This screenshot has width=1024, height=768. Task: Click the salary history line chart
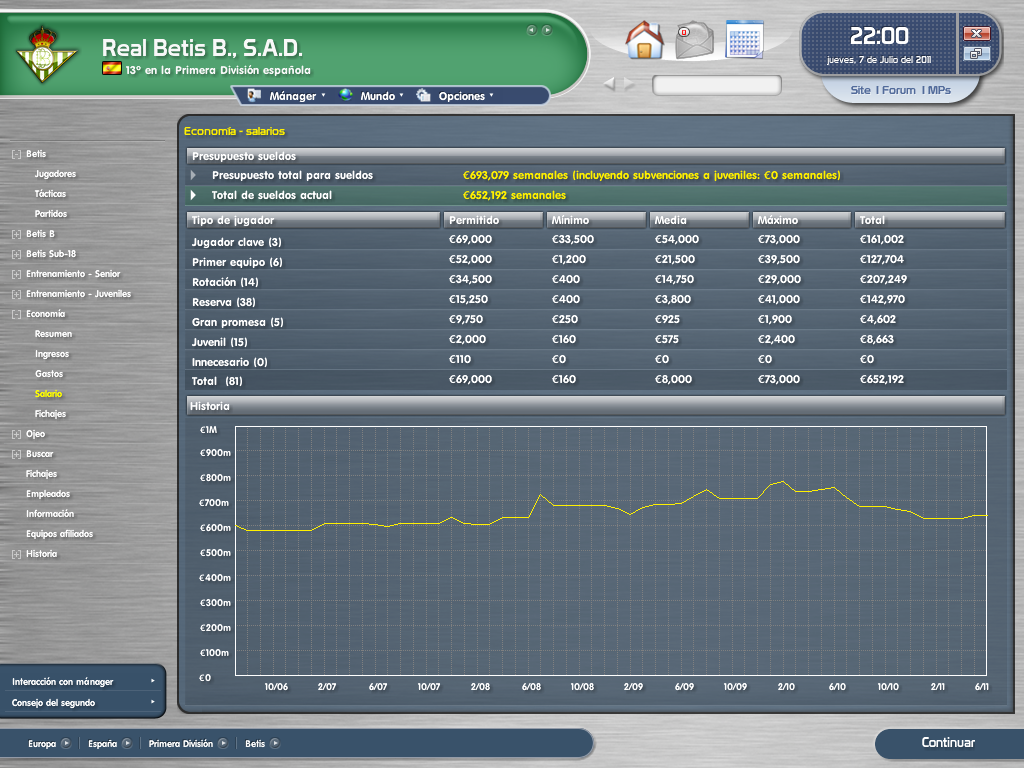(611, 551)
